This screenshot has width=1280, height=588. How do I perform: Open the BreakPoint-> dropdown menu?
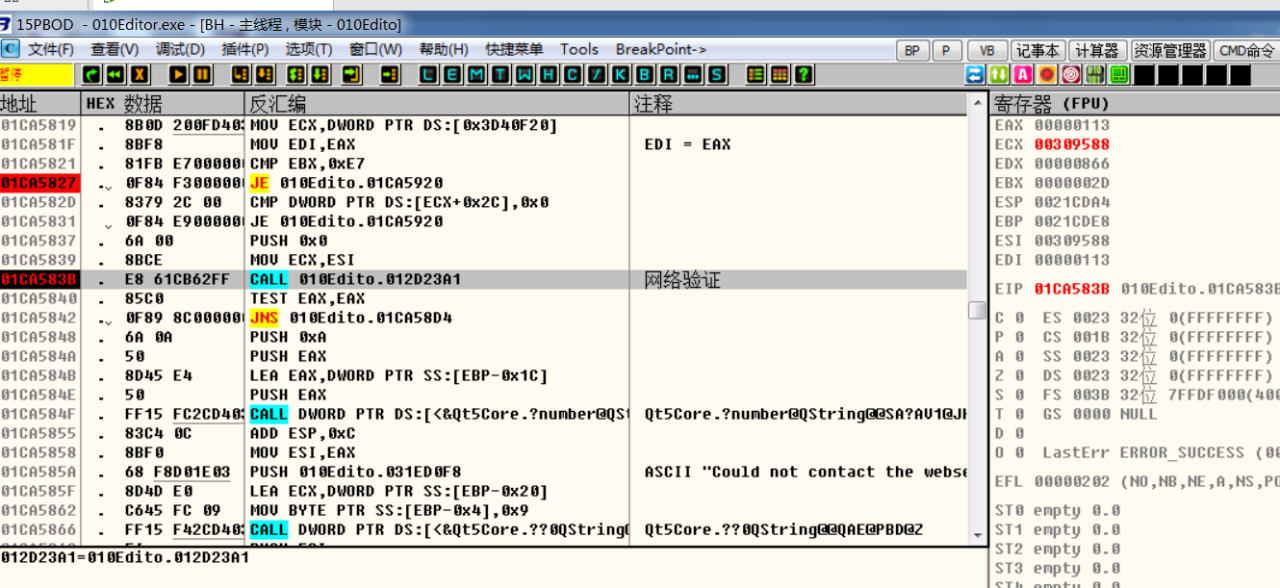click(661, 49)
